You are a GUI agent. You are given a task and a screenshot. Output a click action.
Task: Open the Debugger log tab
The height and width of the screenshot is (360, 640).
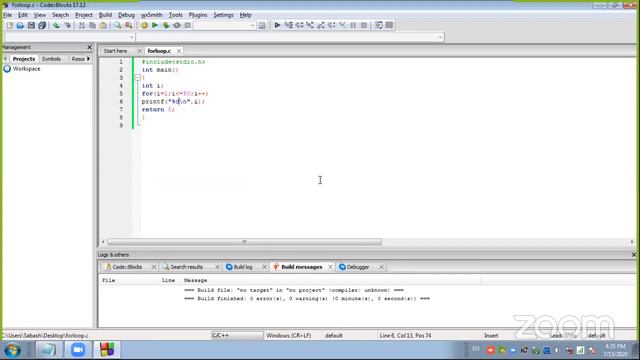pyautogui.click(x=358, y=267)
